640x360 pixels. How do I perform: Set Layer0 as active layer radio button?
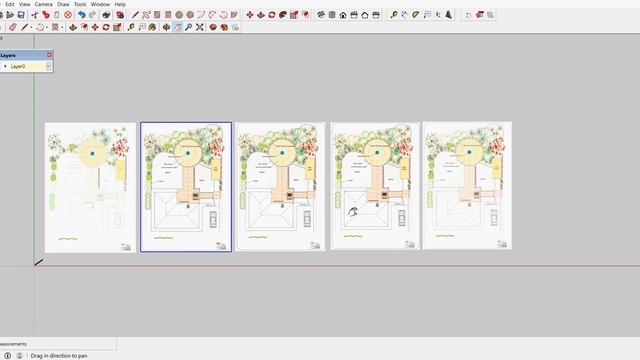pyautogui.click(x=5, y=66)
